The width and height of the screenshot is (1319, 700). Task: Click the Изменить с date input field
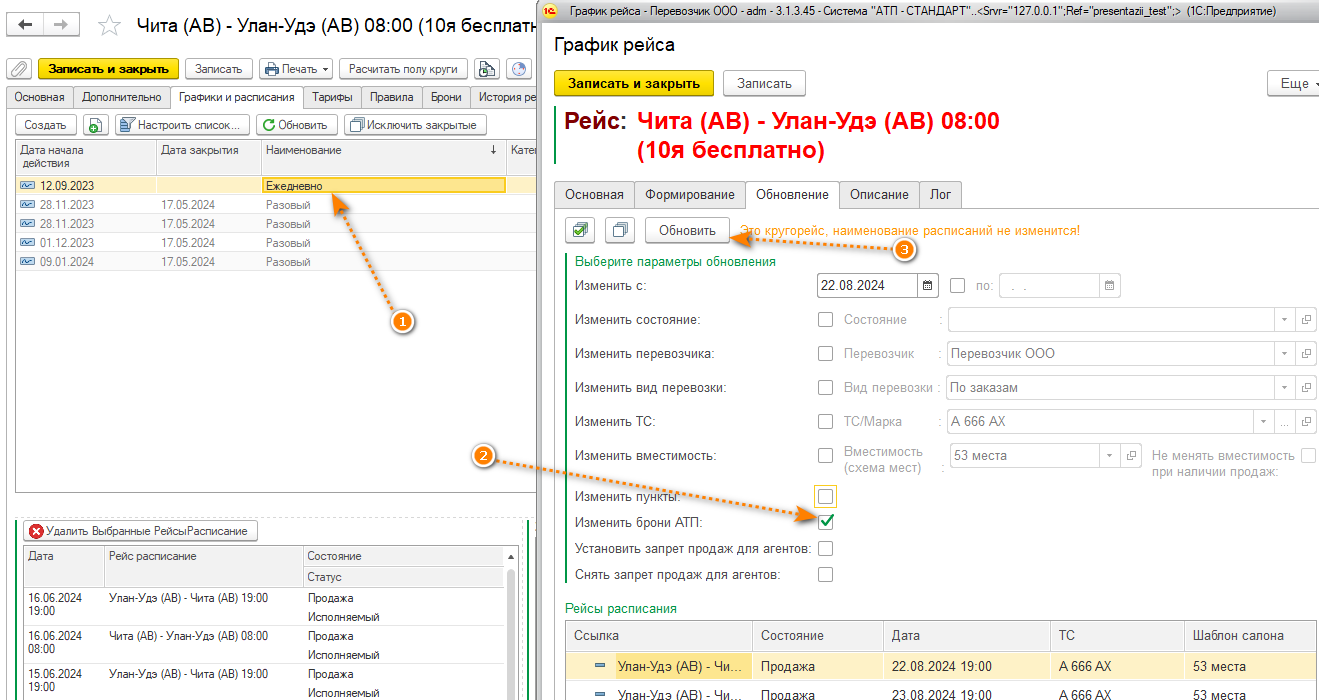(x=866, y=286)
